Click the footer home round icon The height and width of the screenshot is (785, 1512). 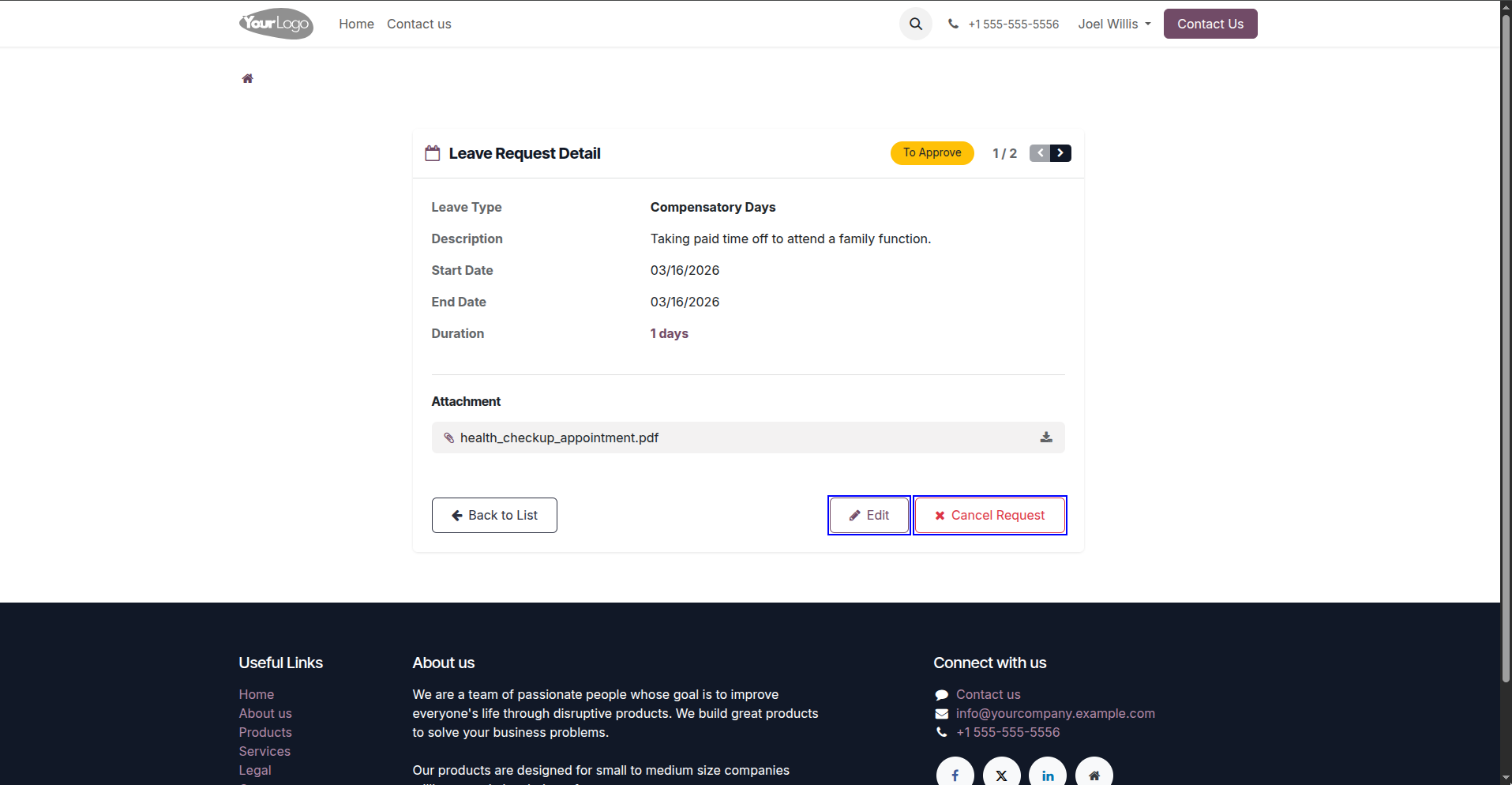[1094, 775]
